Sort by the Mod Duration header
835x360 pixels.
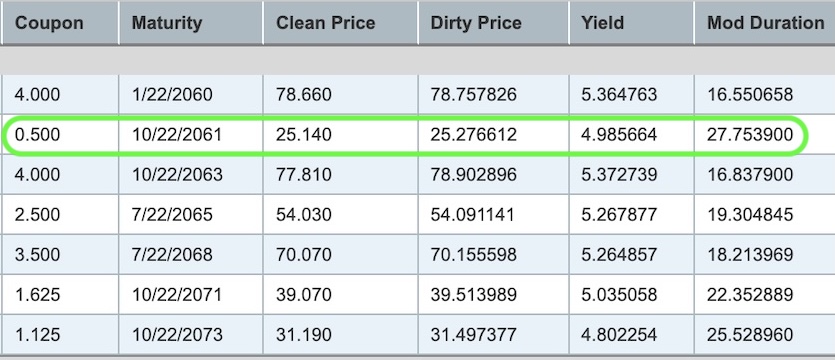tap(765, 22)
